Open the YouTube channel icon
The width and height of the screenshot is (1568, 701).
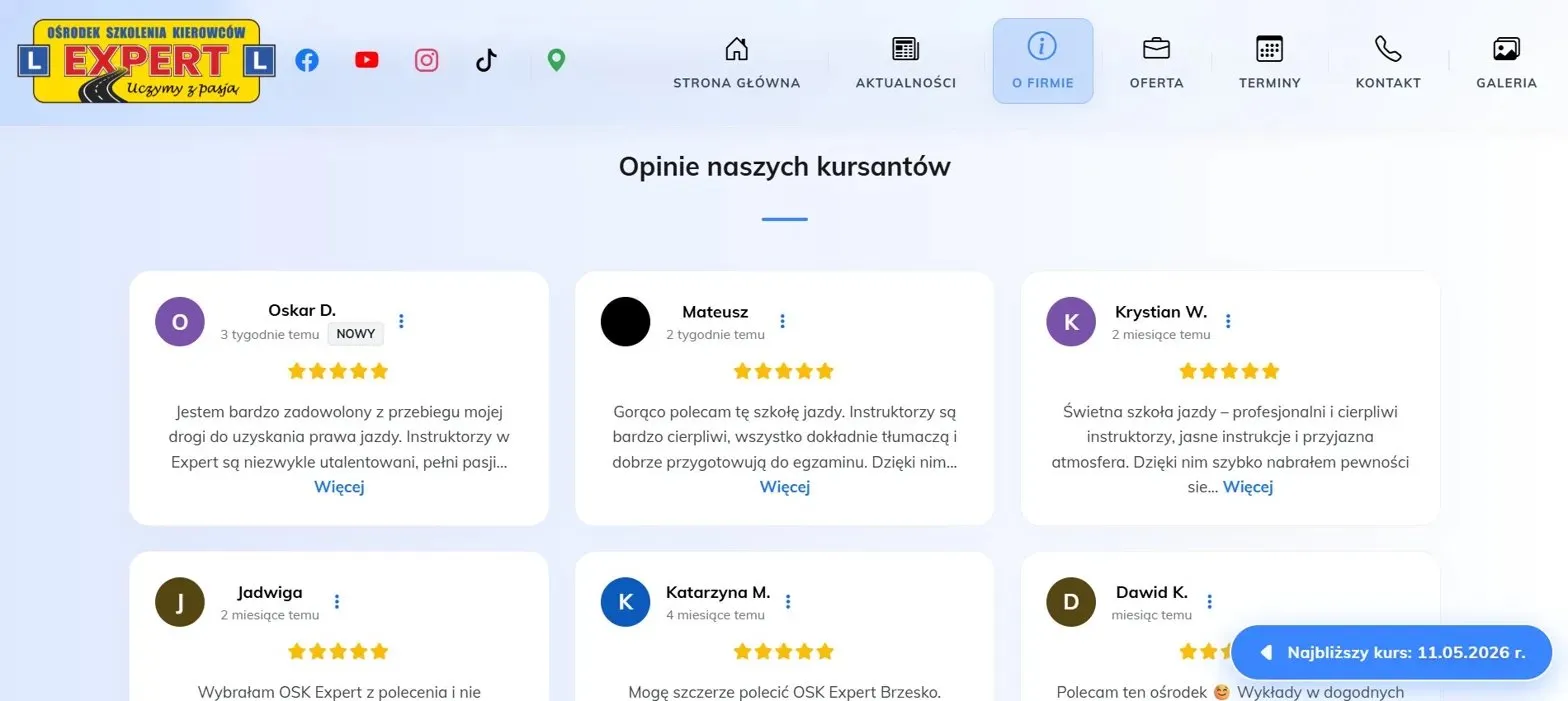click(x=367, y=60)
